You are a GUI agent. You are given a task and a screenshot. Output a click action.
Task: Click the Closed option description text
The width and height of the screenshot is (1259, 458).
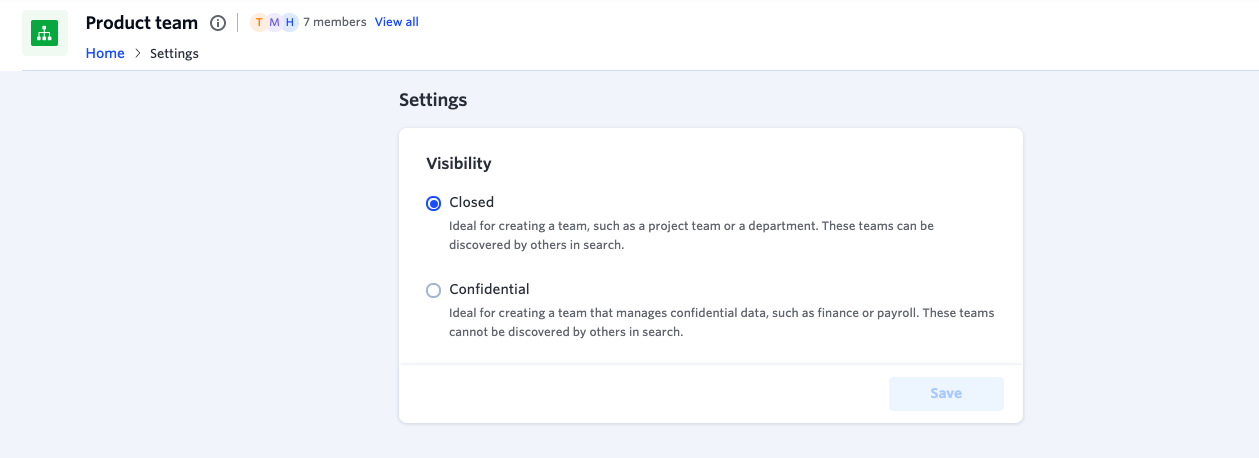tap(692, 236)
